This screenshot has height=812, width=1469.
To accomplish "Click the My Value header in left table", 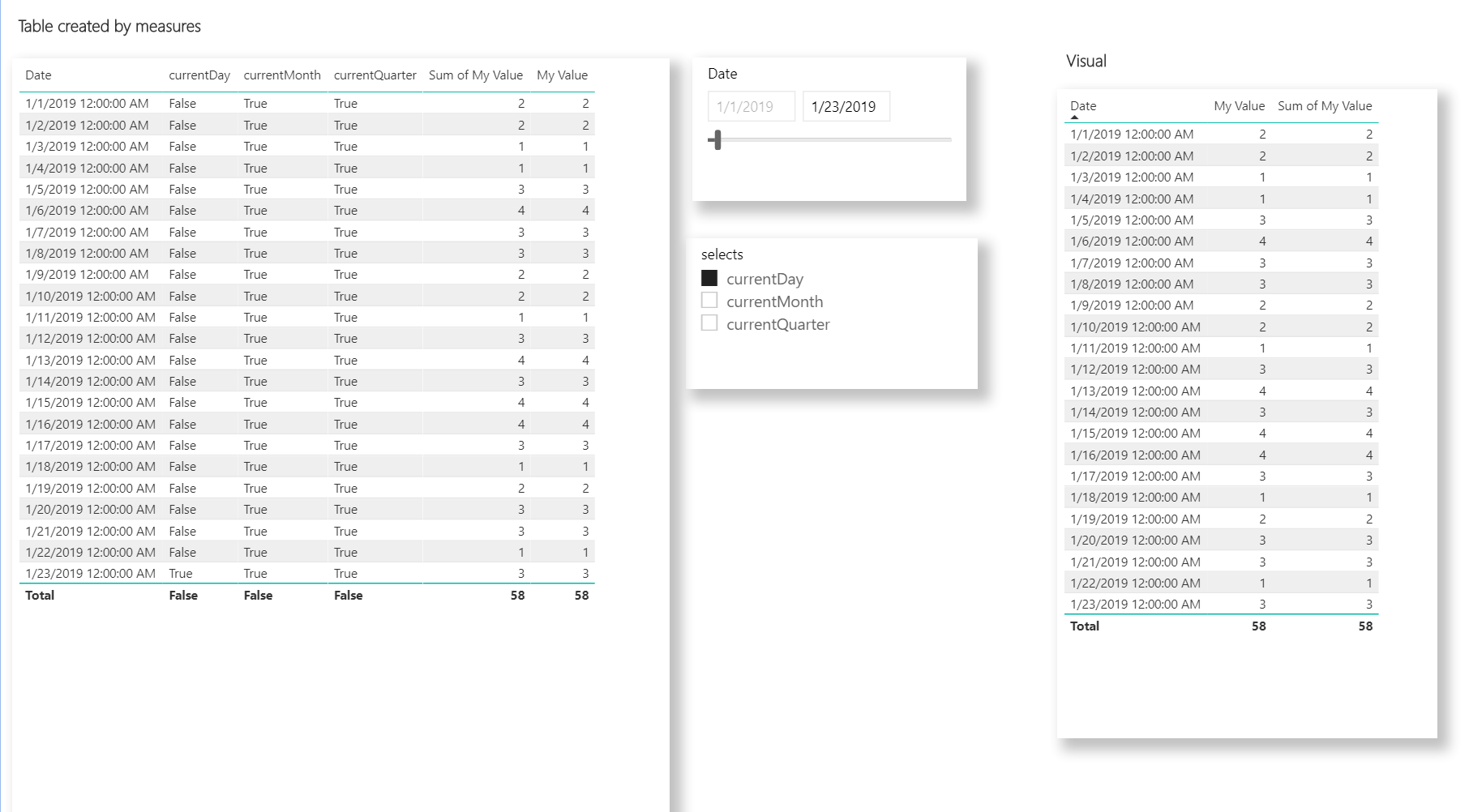I will click(562, 75).
